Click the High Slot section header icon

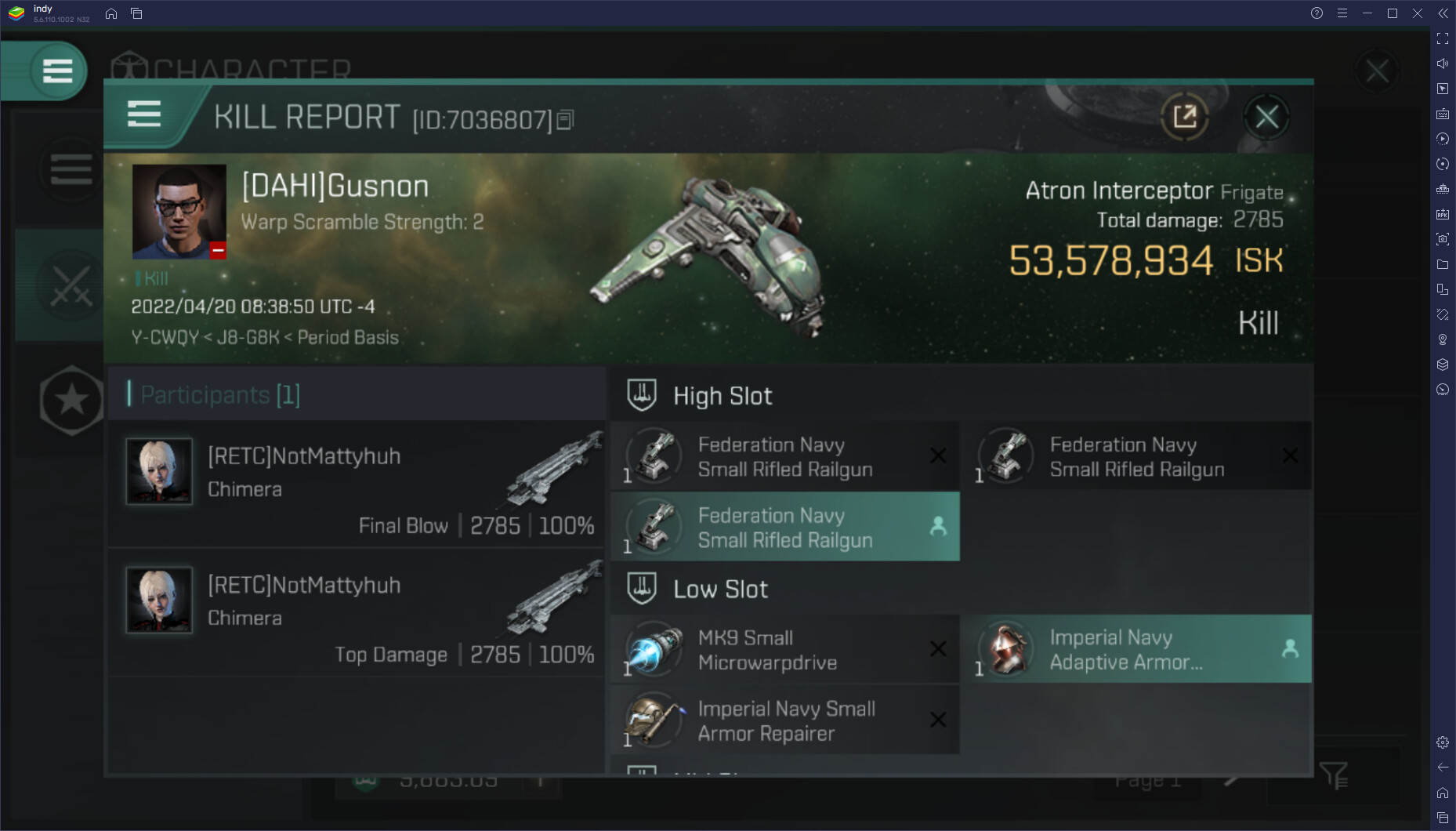642,395
